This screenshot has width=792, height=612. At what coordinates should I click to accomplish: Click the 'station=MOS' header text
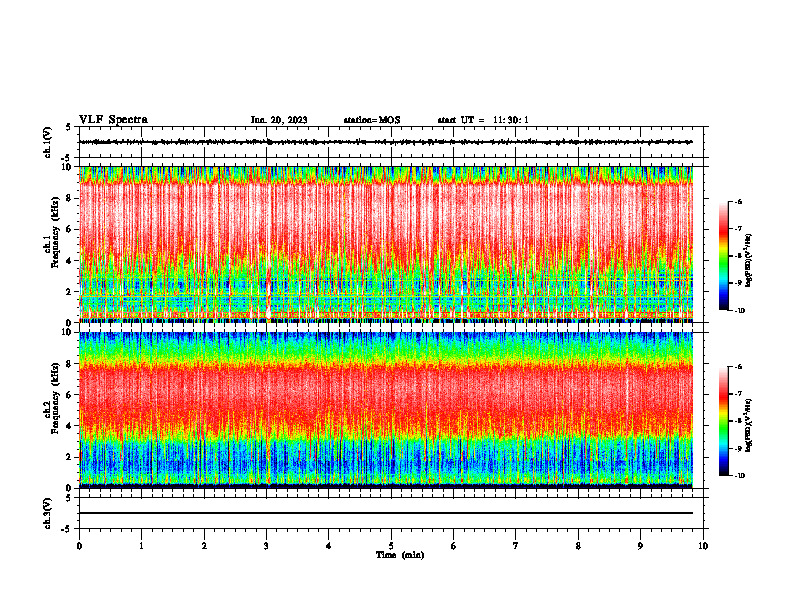(372, 120)
